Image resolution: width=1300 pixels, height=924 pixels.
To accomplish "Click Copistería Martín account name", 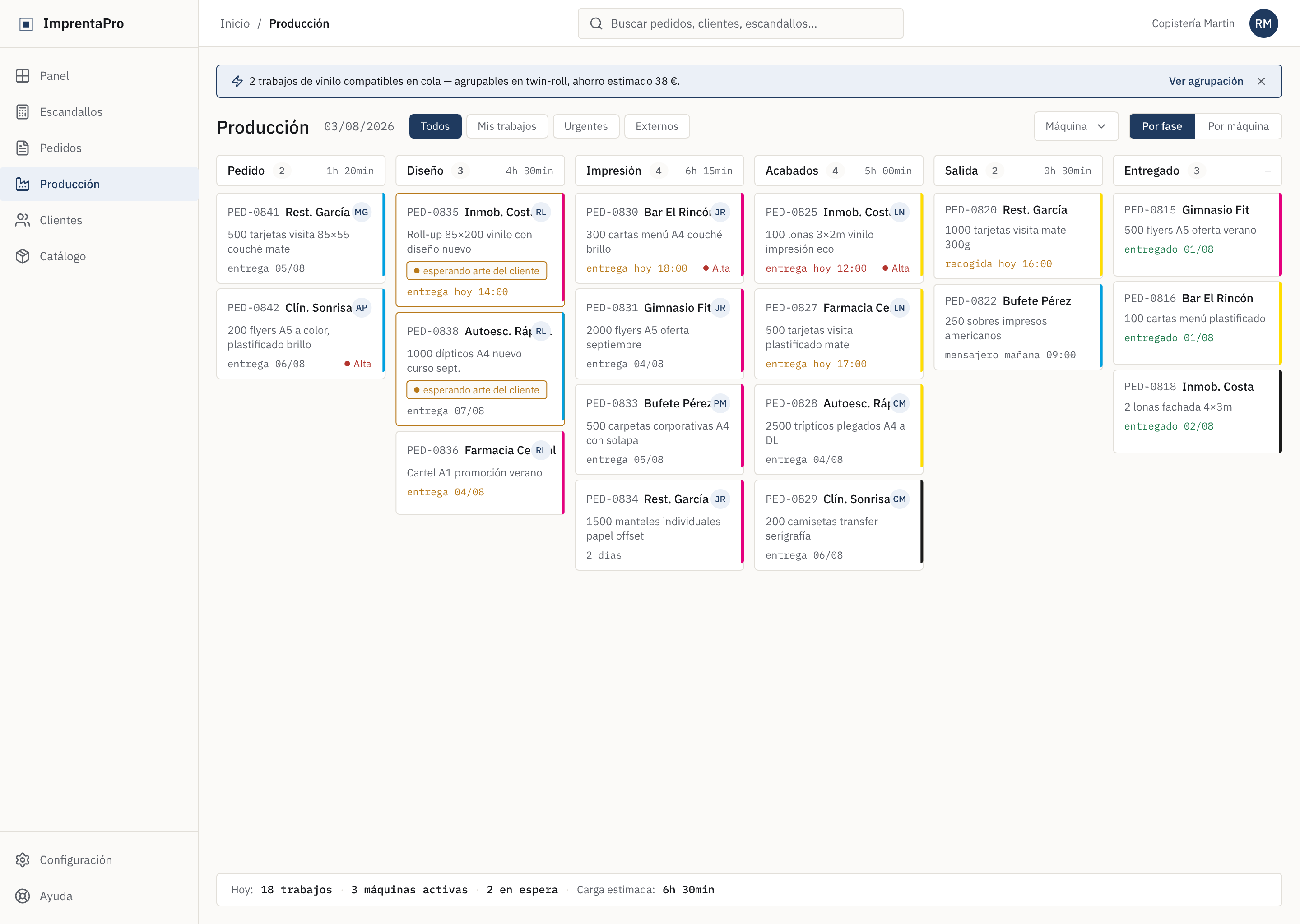I will [1193, 23].
